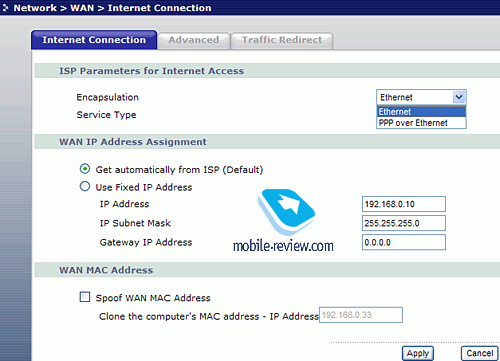Click the IP Subnet Mask label
This screenshot has height=361, width=500.
point(135,223)
